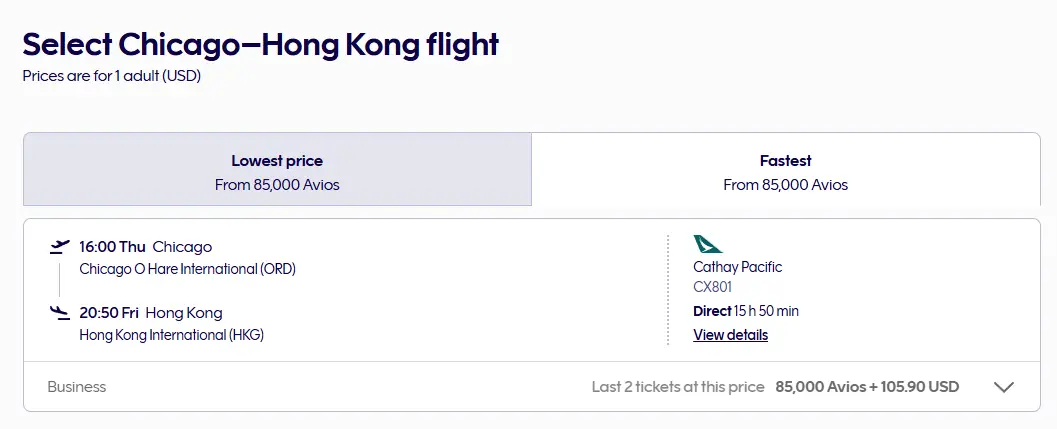1057x429 pixels.
Task: Click the Direct 15 h 50 min duration
Action: pos(746,312)
